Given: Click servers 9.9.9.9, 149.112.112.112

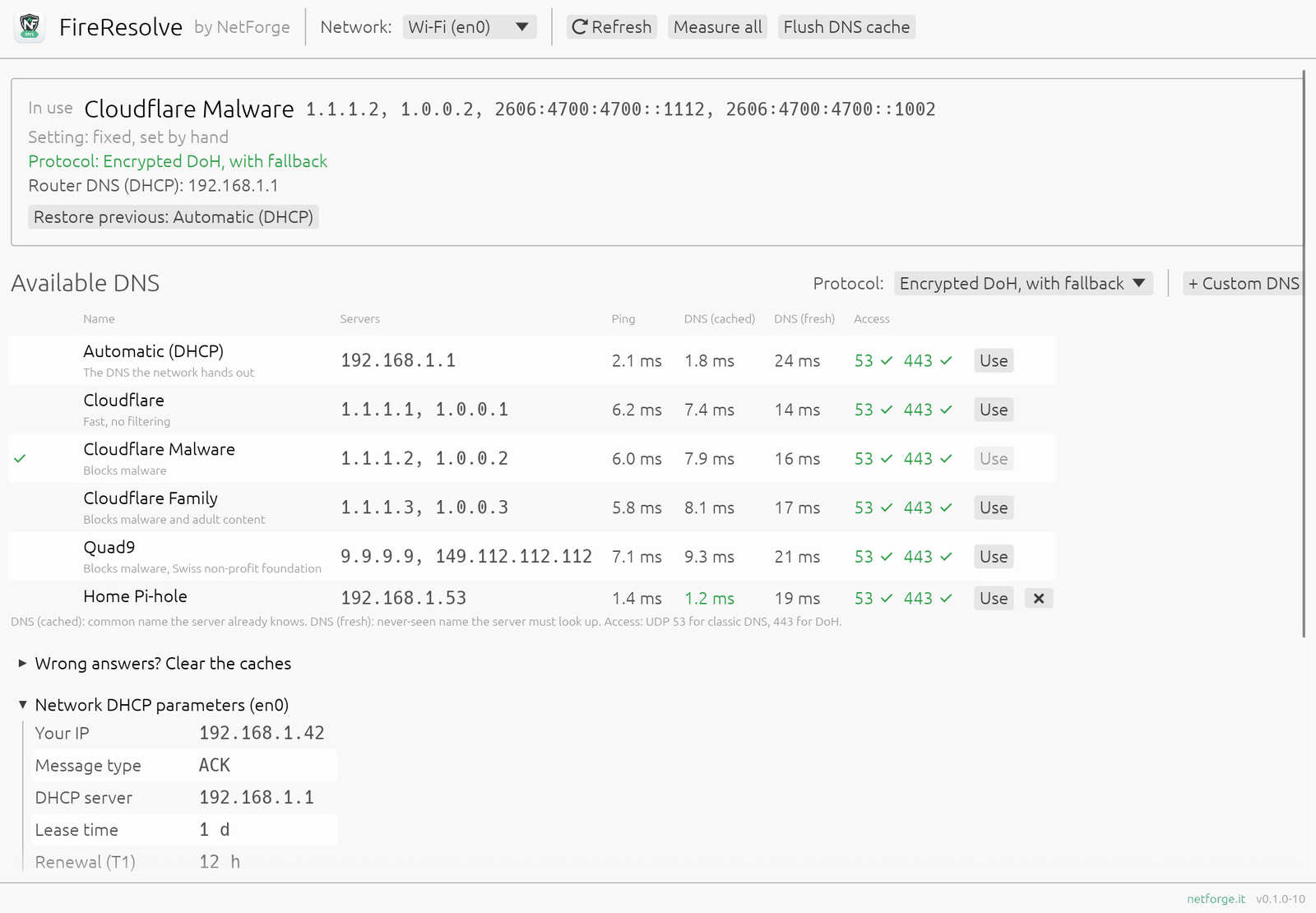Looking at the screenshot, I should click(466, 557).
